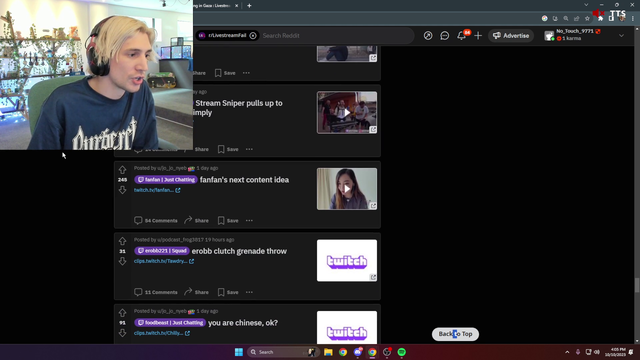The height and width of the screenshot is (360, 640).
Task: Remove the r/LivestreamFail search filter with the x
Action: click(253, 36)
